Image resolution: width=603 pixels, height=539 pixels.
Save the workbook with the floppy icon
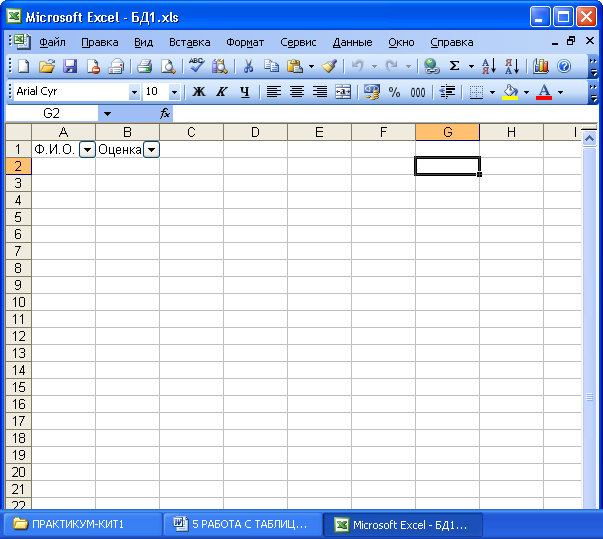70,66
